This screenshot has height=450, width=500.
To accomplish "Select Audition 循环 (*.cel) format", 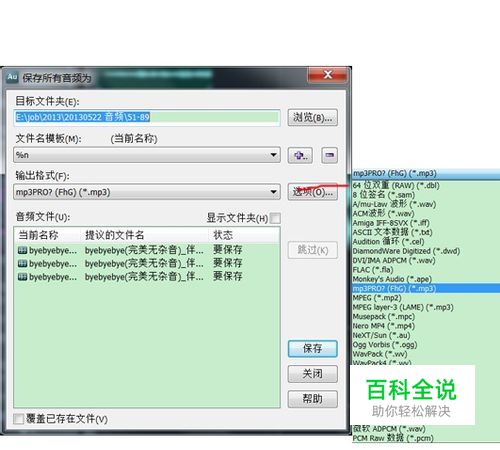I will pos(426,241).
